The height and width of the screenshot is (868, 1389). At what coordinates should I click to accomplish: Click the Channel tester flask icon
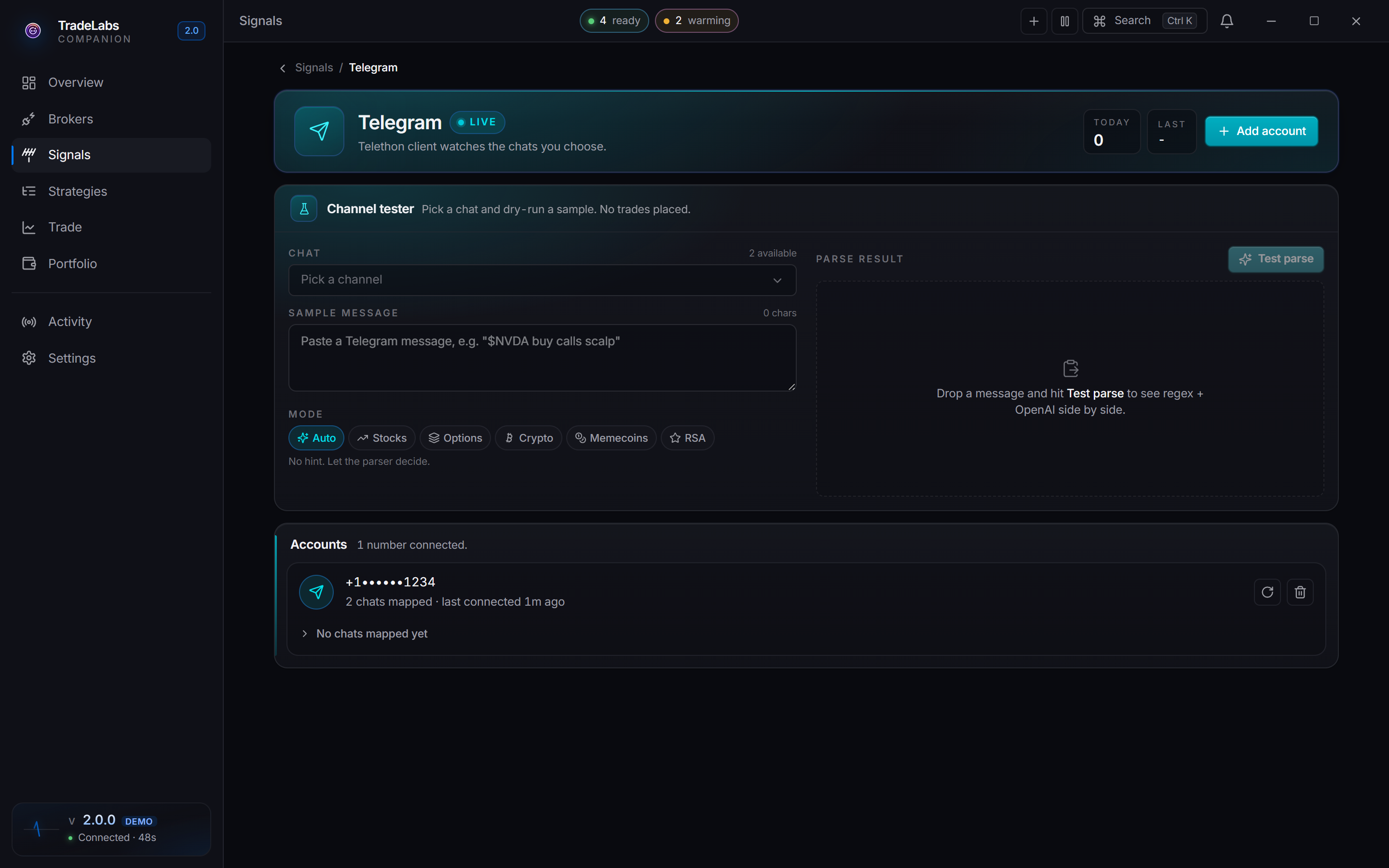pos(304,209)
